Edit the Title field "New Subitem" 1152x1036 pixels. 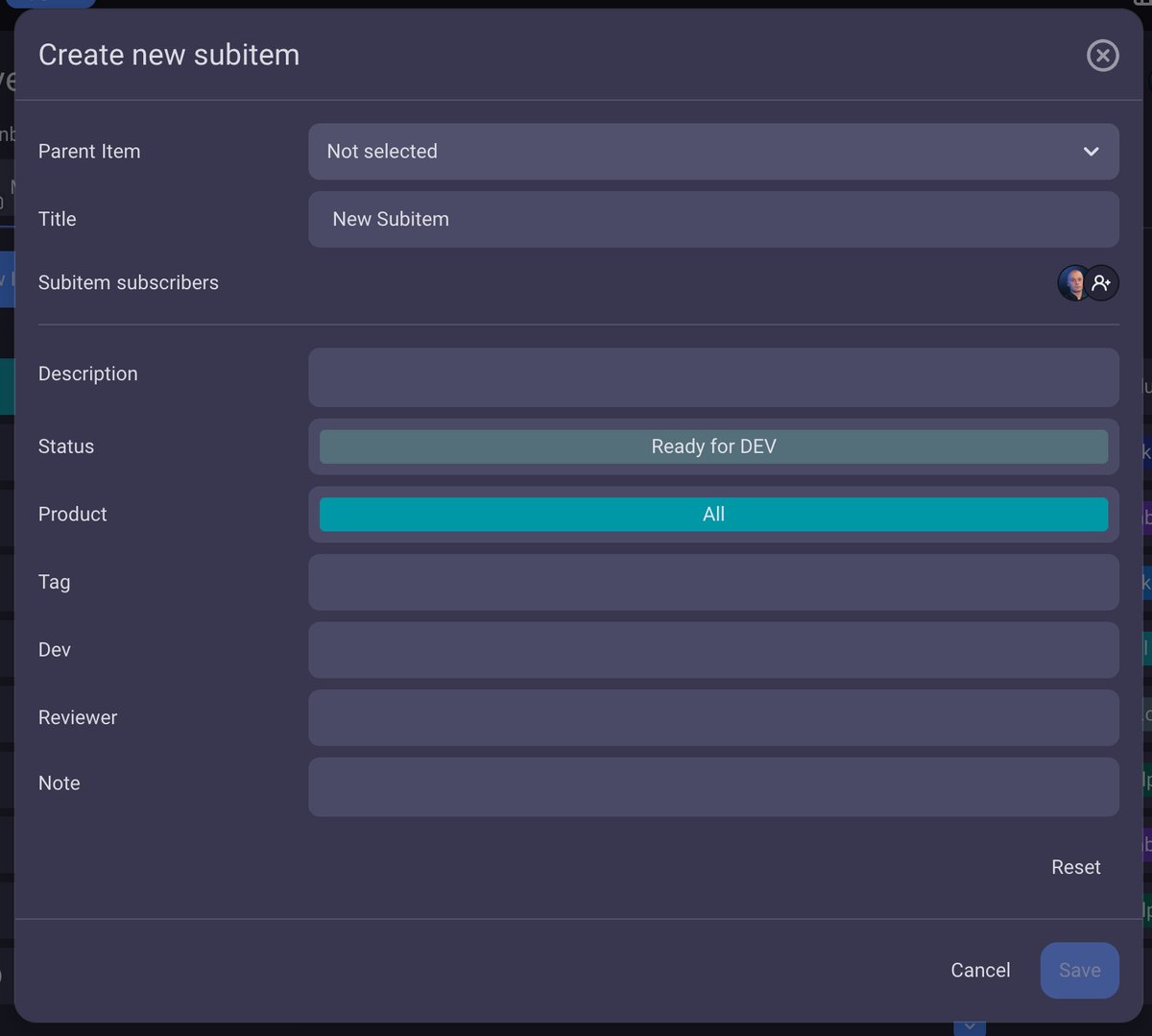coord(713,219)
